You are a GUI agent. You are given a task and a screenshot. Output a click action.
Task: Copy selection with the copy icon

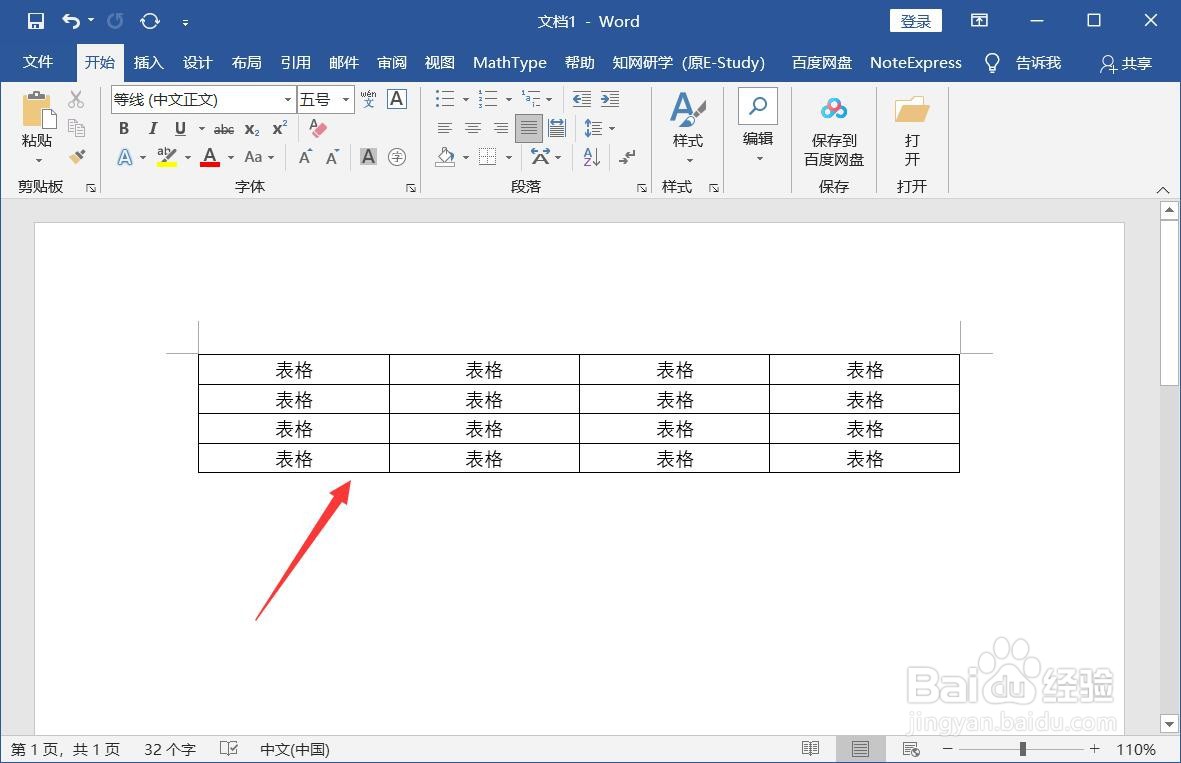[x=76, y=127]
